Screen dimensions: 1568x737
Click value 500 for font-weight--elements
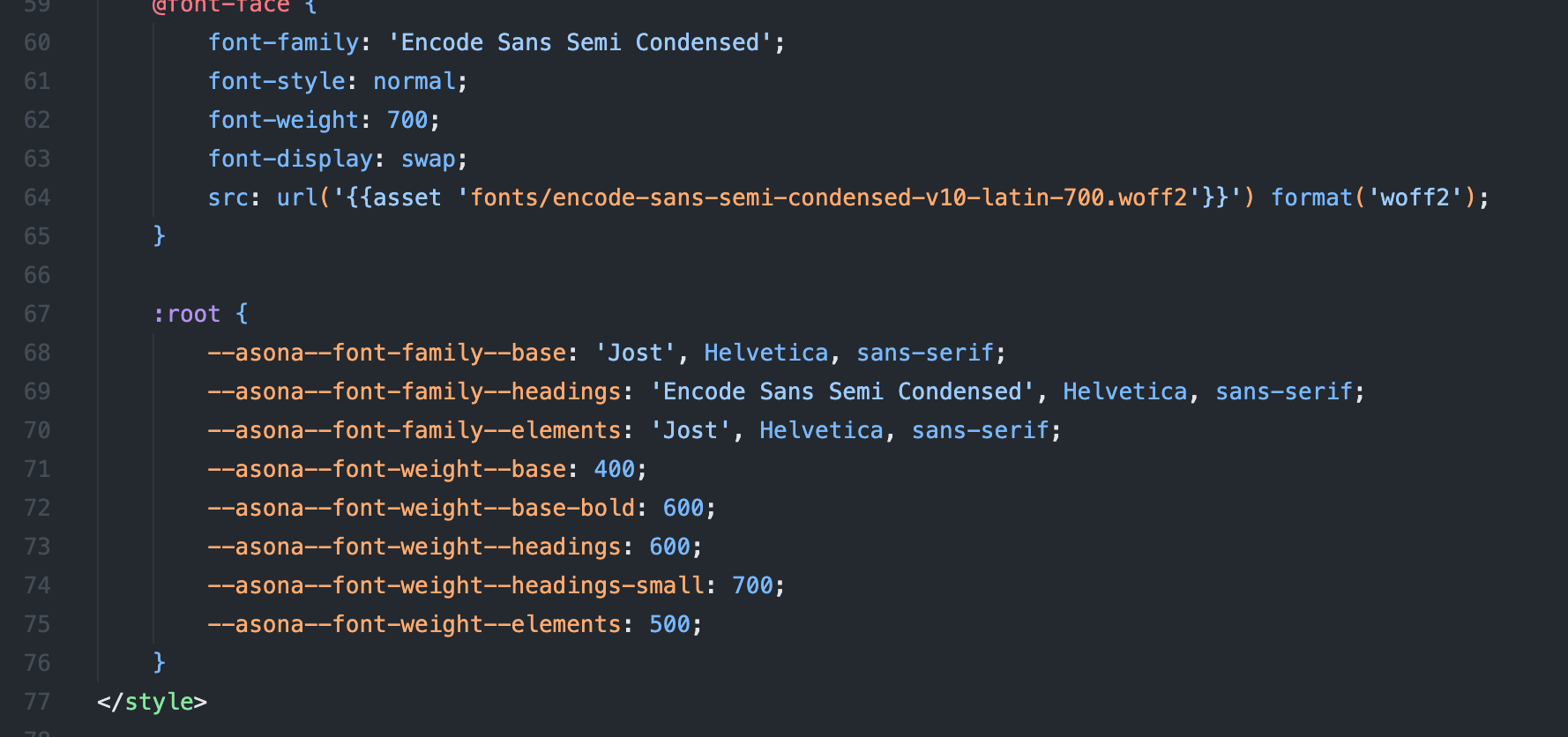(x=669, y=624)
